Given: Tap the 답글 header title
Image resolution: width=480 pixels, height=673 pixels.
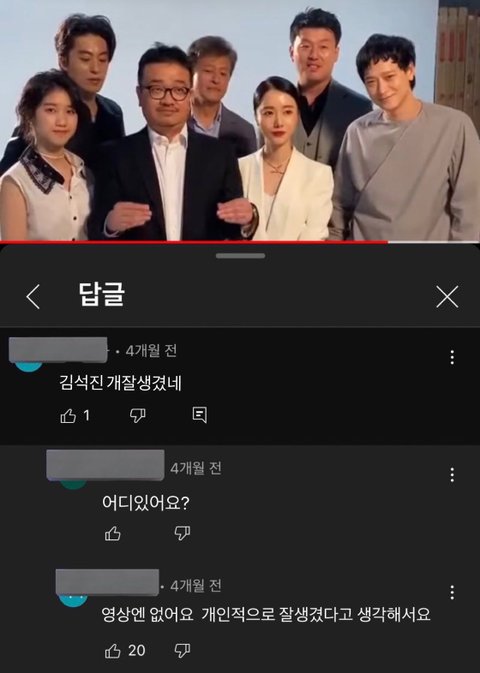Looking at the screenshot, I should [x=102, y=294].
